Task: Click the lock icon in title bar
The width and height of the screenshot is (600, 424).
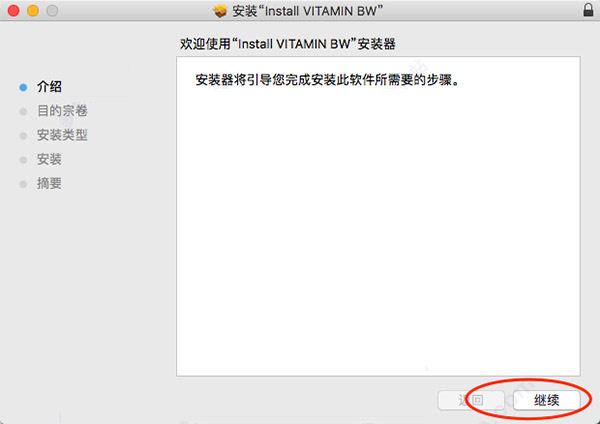Action: (588, 10)
